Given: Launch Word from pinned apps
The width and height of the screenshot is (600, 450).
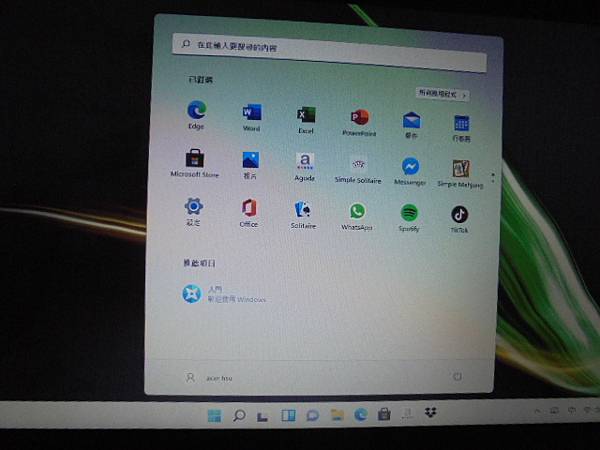Looking at the screenshot, I should 251,117.
